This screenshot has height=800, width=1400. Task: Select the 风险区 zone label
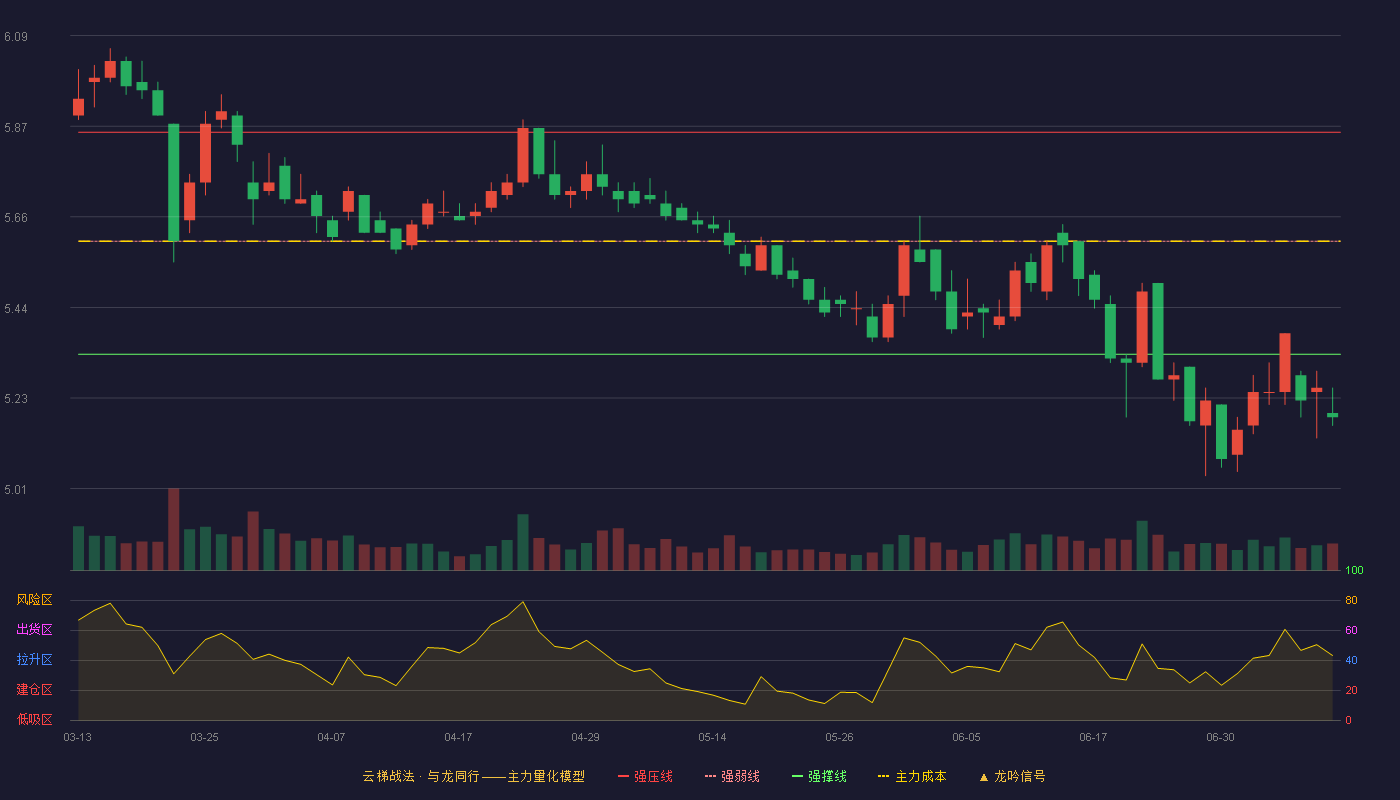pos(34,600)
